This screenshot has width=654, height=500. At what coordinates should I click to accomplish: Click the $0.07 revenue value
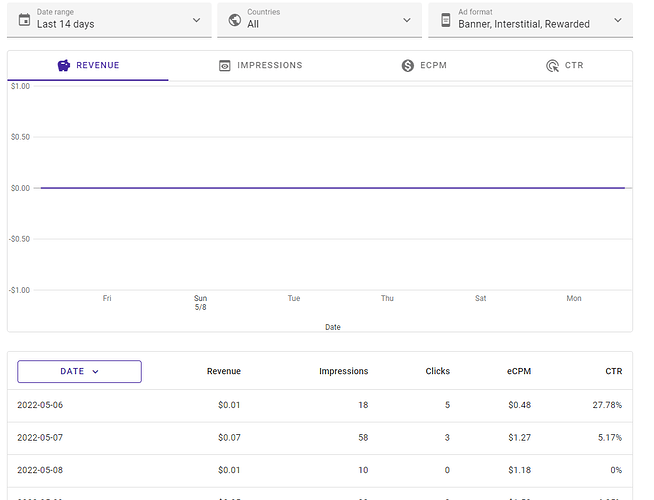[x=229, y=437]
